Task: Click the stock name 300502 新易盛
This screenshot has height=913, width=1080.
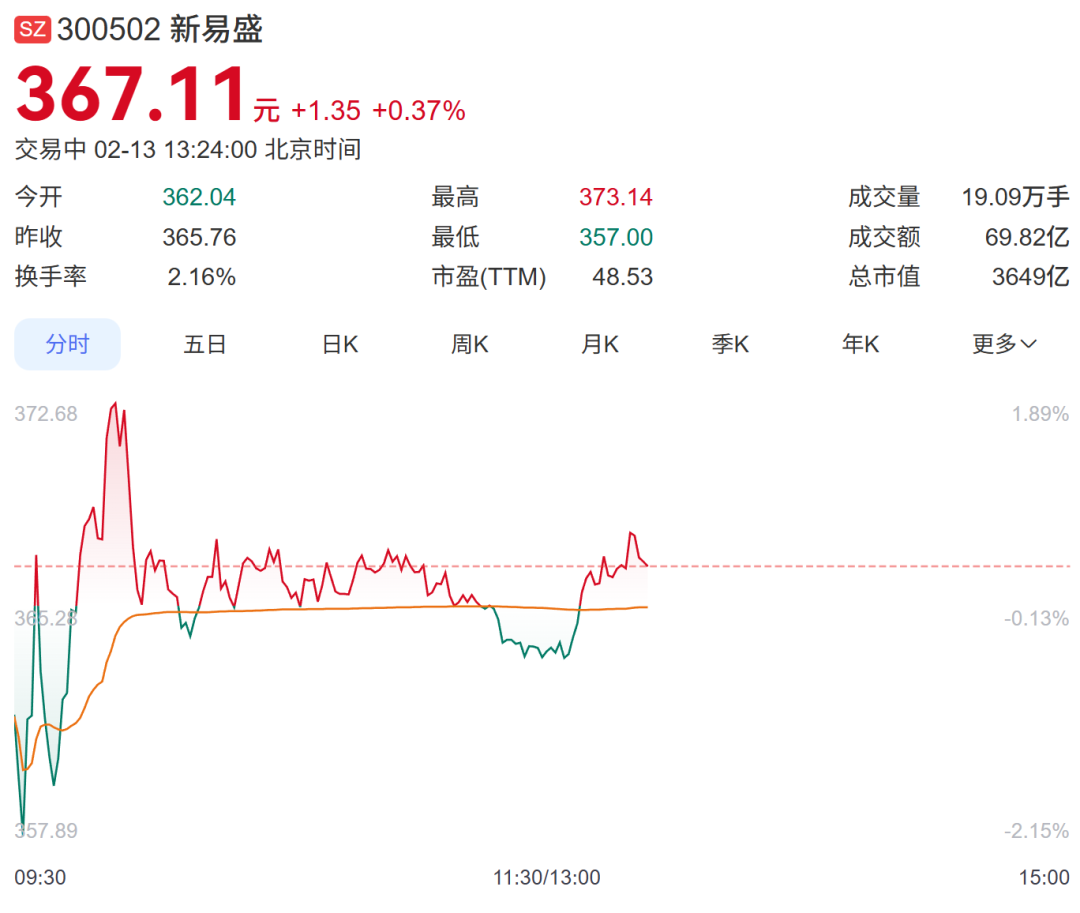Action: 160,30
